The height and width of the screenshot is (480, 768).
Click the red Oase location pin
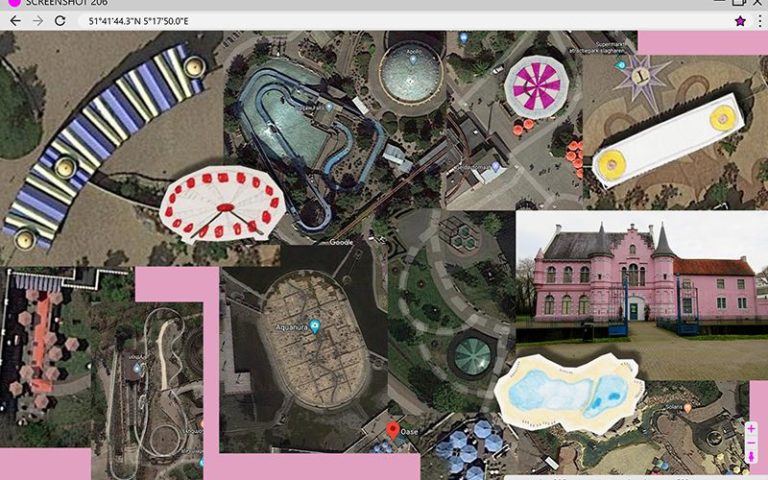tap(392, 431)
